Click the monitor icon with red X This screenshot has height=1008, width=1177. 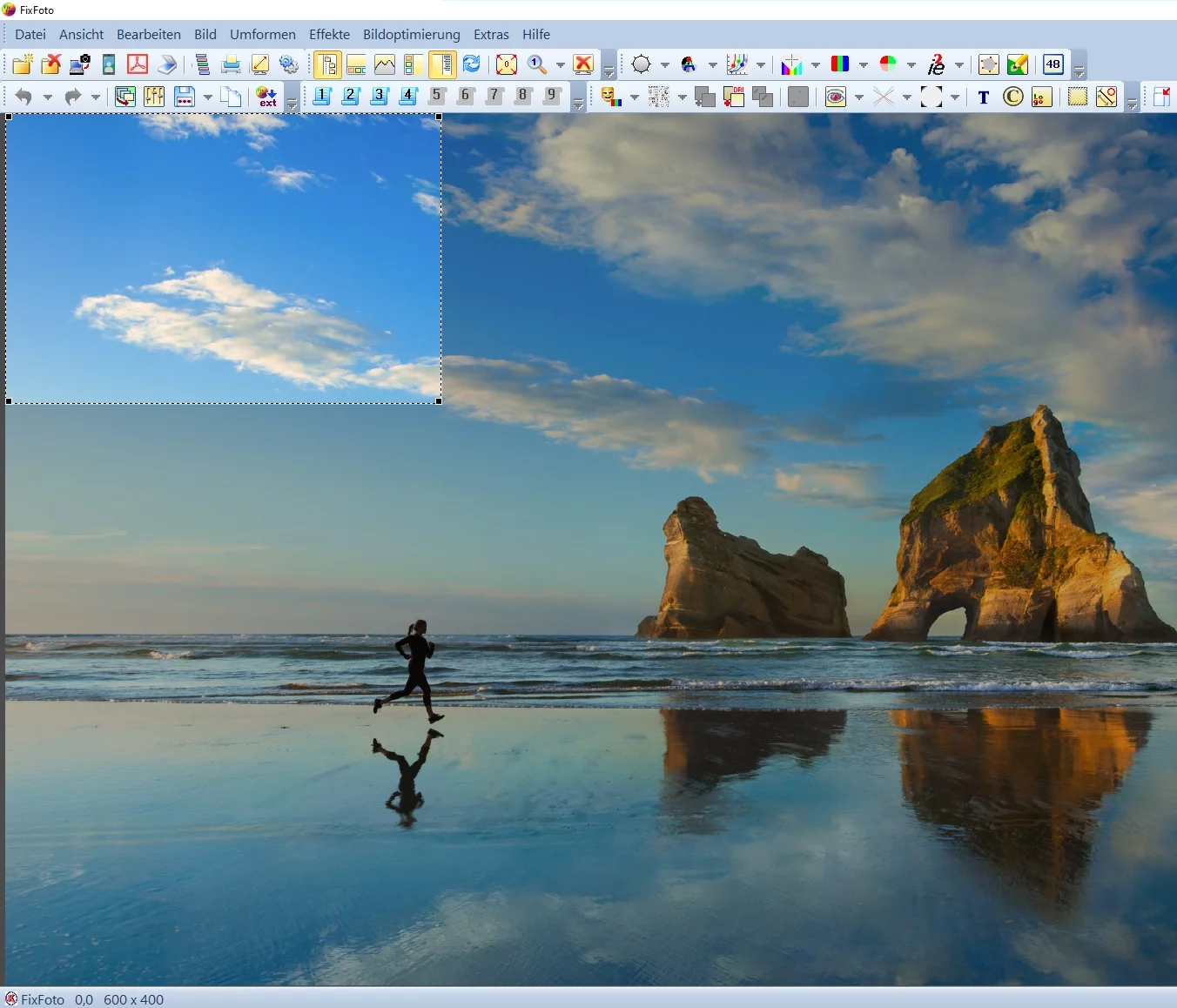point(583,64)
